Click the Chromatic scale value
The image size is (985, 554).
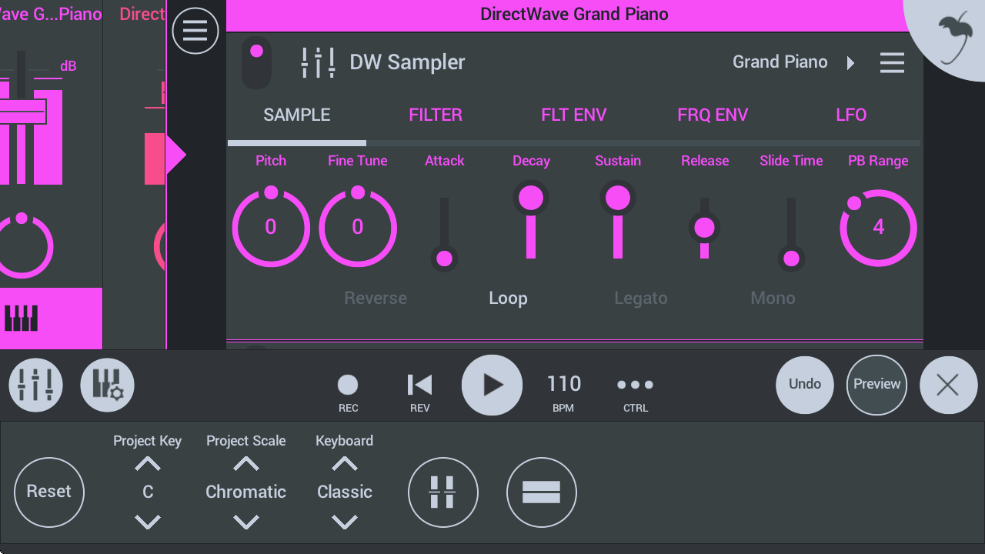pyautogui.click(x=246, y=492)
